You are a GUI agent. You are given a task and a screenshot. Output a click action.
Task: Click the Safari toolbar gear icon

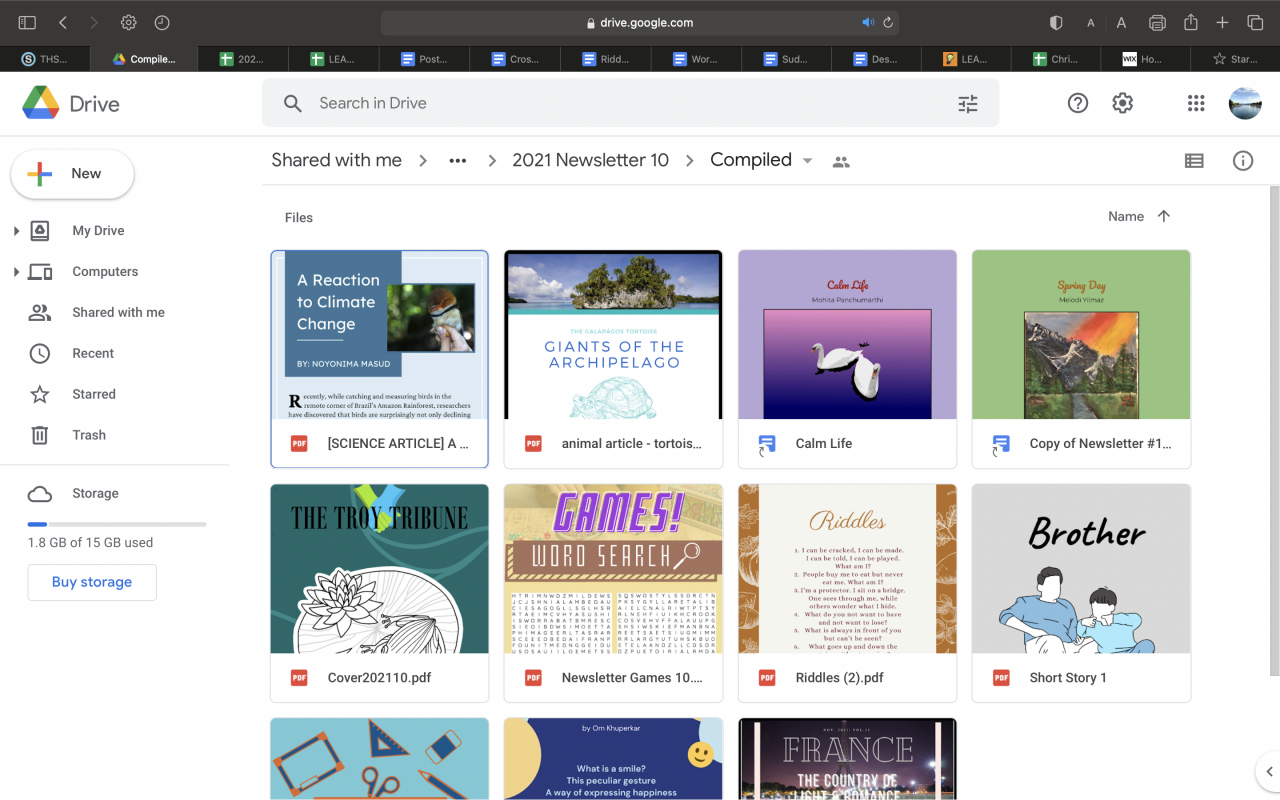point(128,22)
